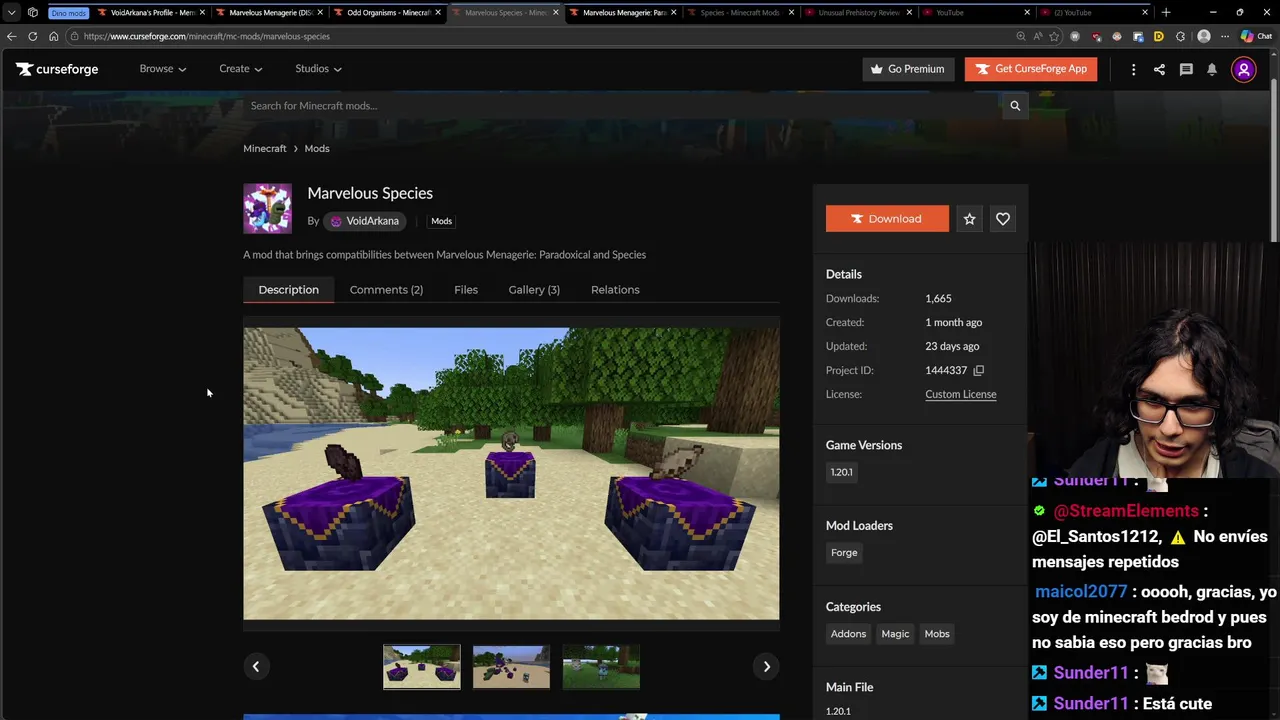Viewport: 1280px width, 720px height.
Task: Open the Comments (2) tab
Action: click(386, 290)
